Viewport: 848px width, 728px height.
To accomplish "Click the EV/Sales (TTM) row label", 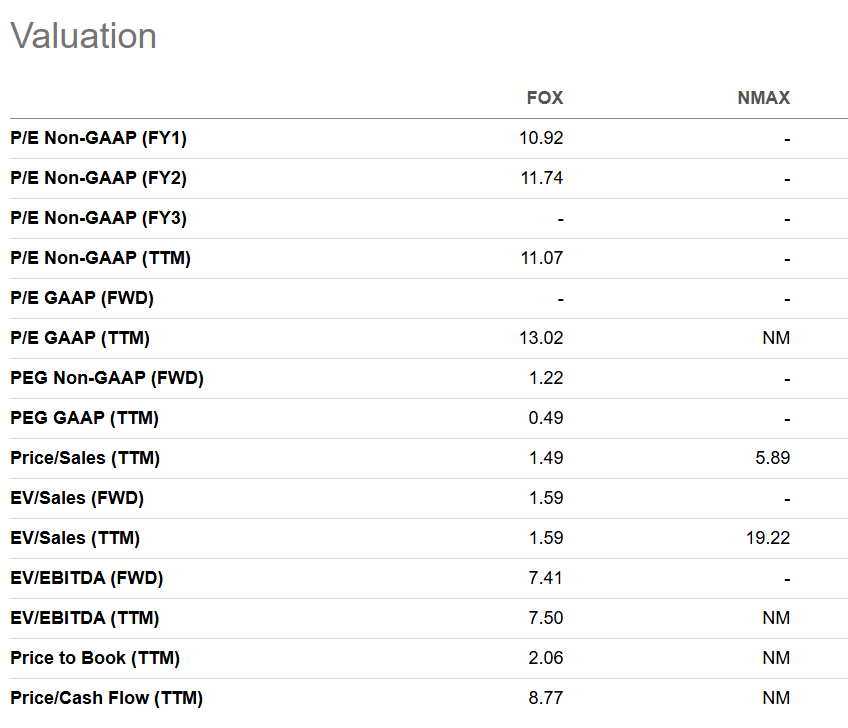I will click(x=75, y=539).
